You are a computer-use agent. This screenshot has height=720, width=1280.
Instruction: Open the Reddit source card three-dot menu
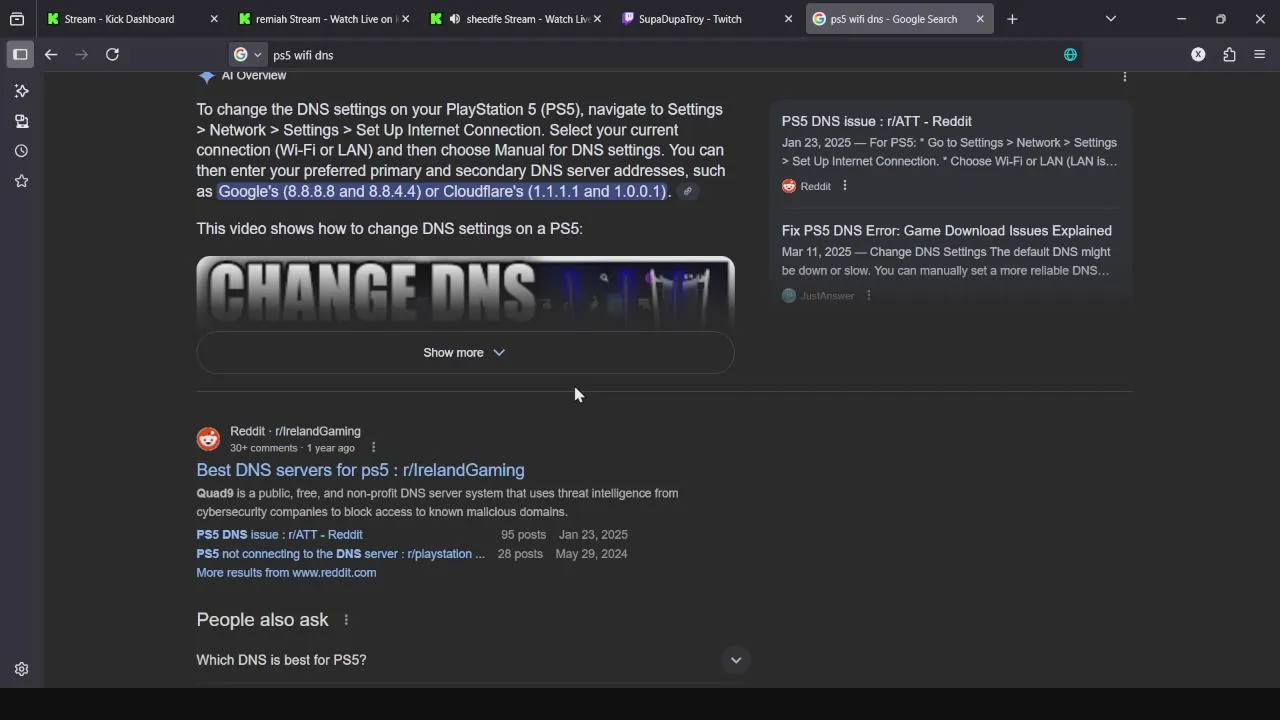click(x=845, y=186)
